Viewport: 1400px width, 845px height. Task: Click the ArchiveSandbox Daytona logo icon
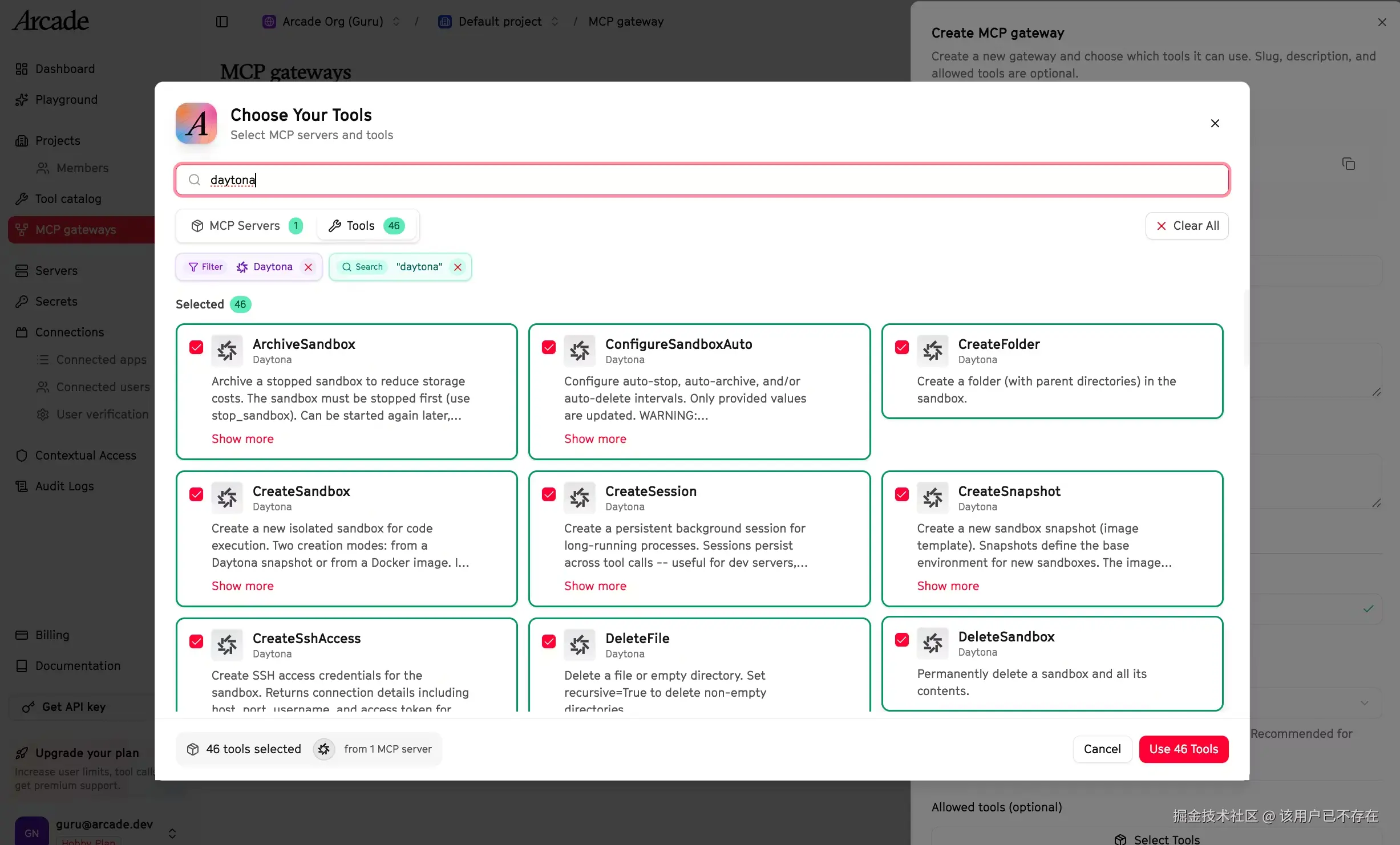(227, 350)
